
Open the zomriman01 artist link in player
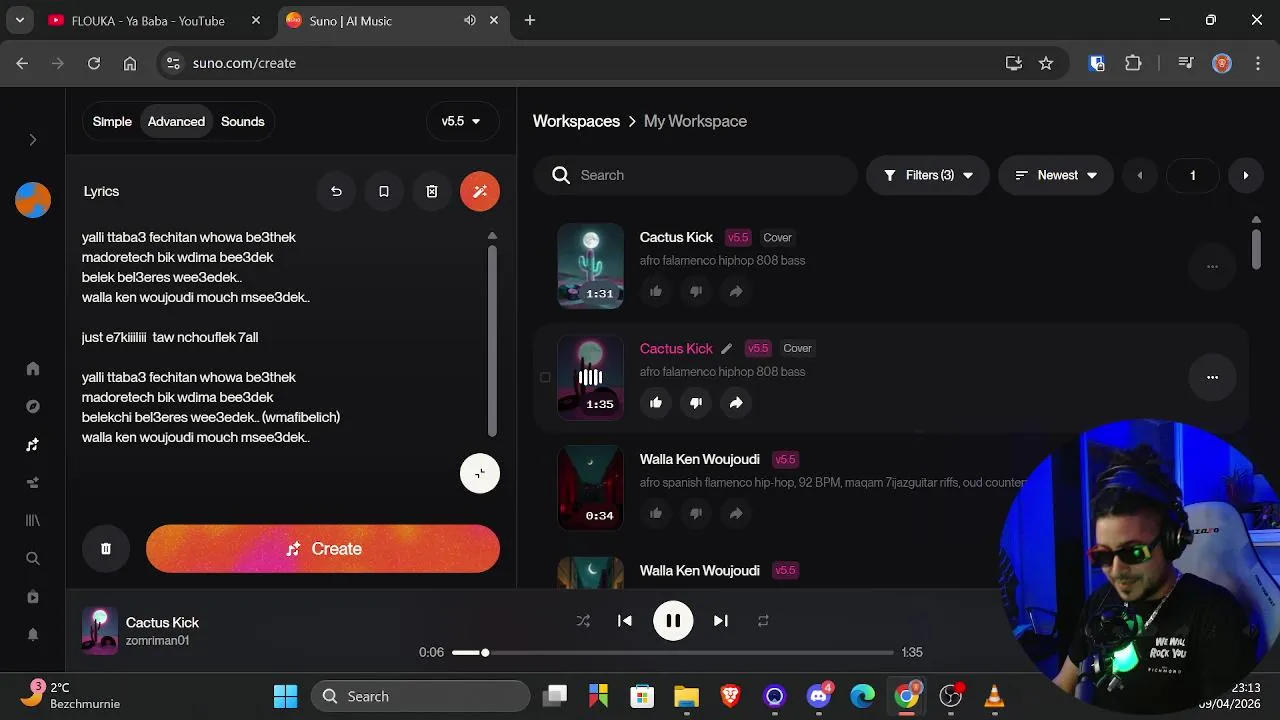click(157, 641)
